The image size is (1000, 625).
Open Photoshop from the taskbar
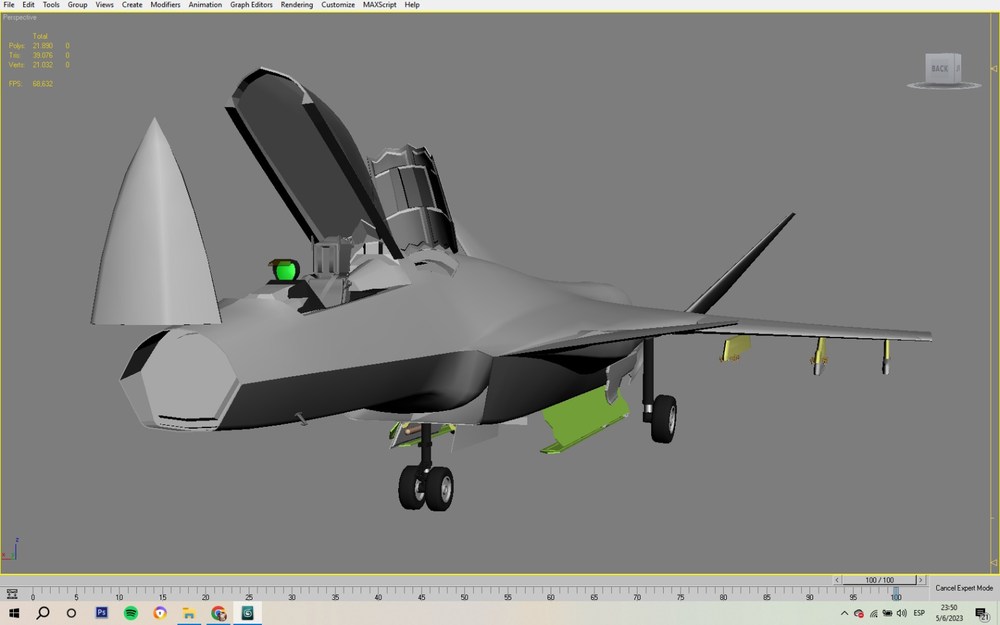(x=101, y=613)
